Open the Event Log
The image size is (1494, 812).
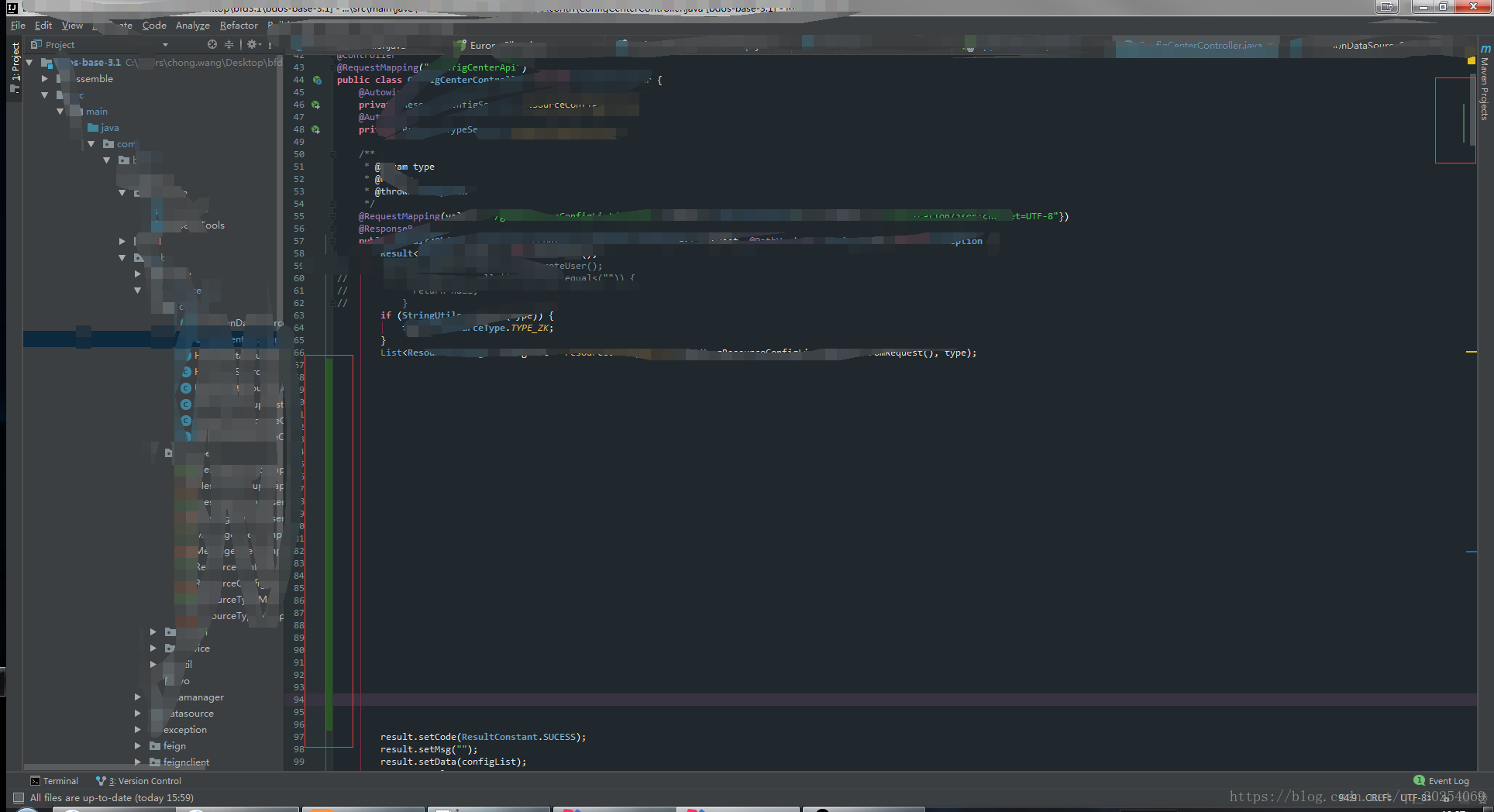click(x=1441, y=781)
